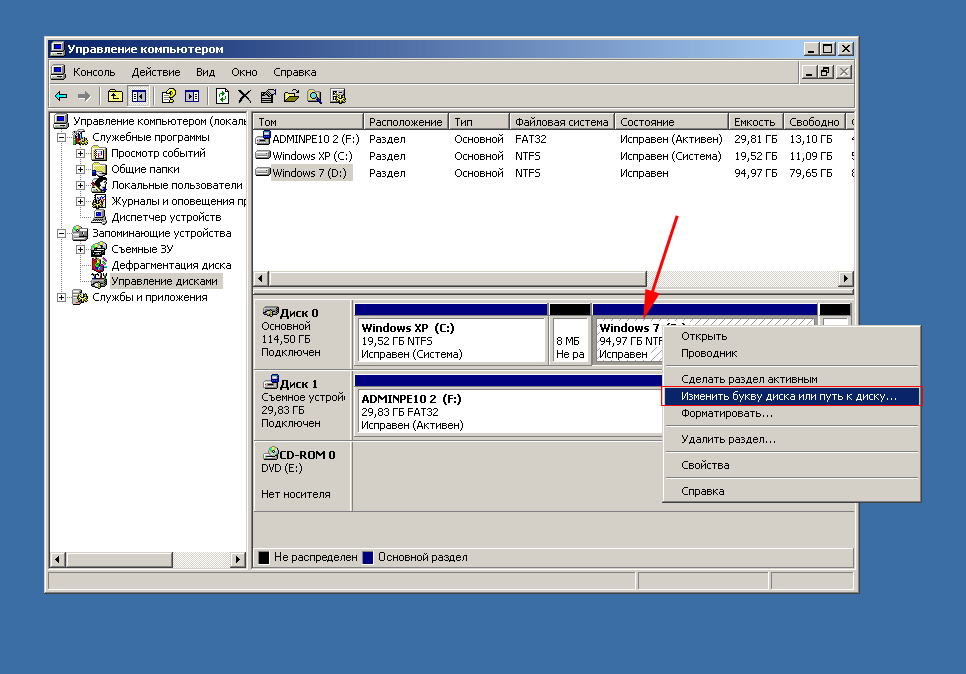The image size is (966, 674).
Task: Choose Открыть in the context menu
Action: click(791, 336)
